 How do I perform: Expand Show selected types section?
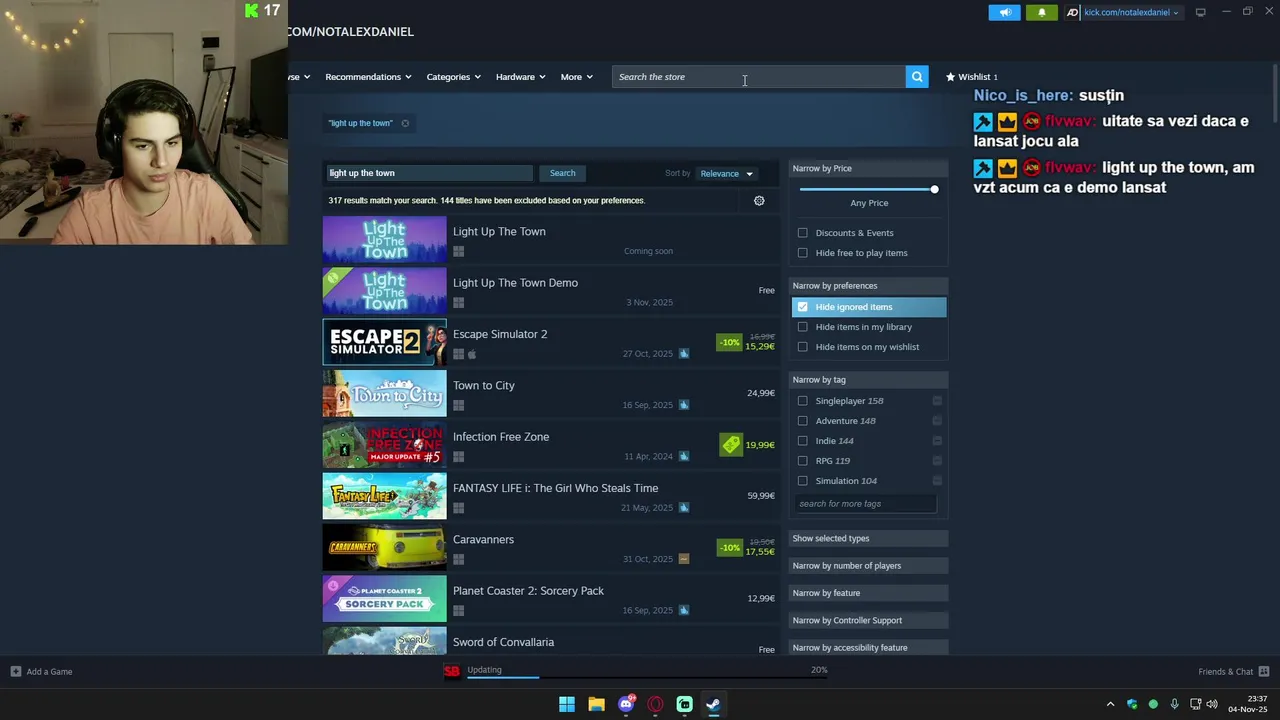coord(868,538)
